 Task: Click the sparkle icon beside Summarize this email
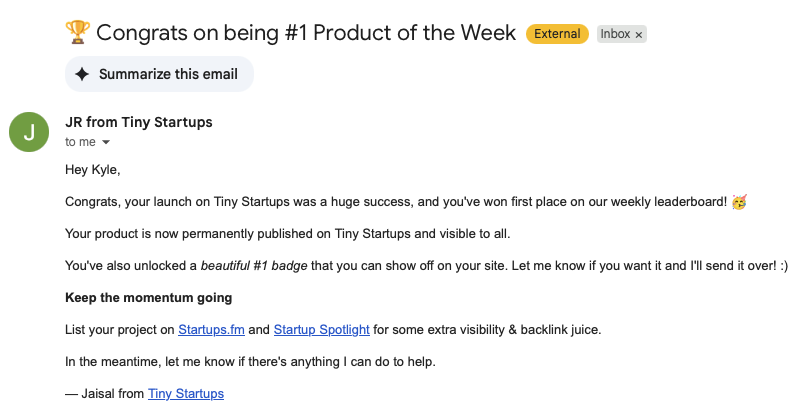coord(82,74)
